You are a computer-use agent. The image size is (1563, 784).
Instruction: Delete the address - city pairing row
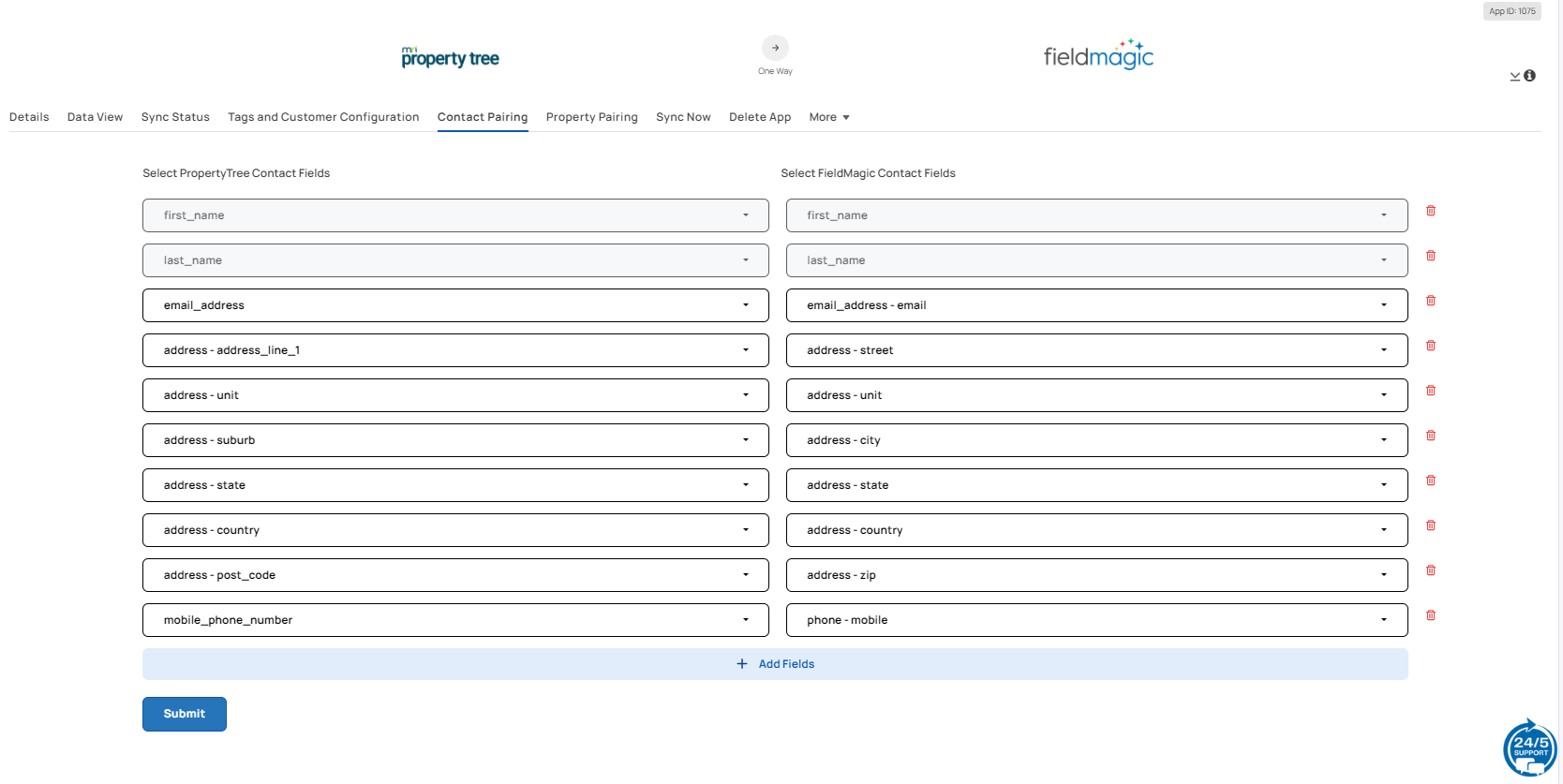[1431, 436]
